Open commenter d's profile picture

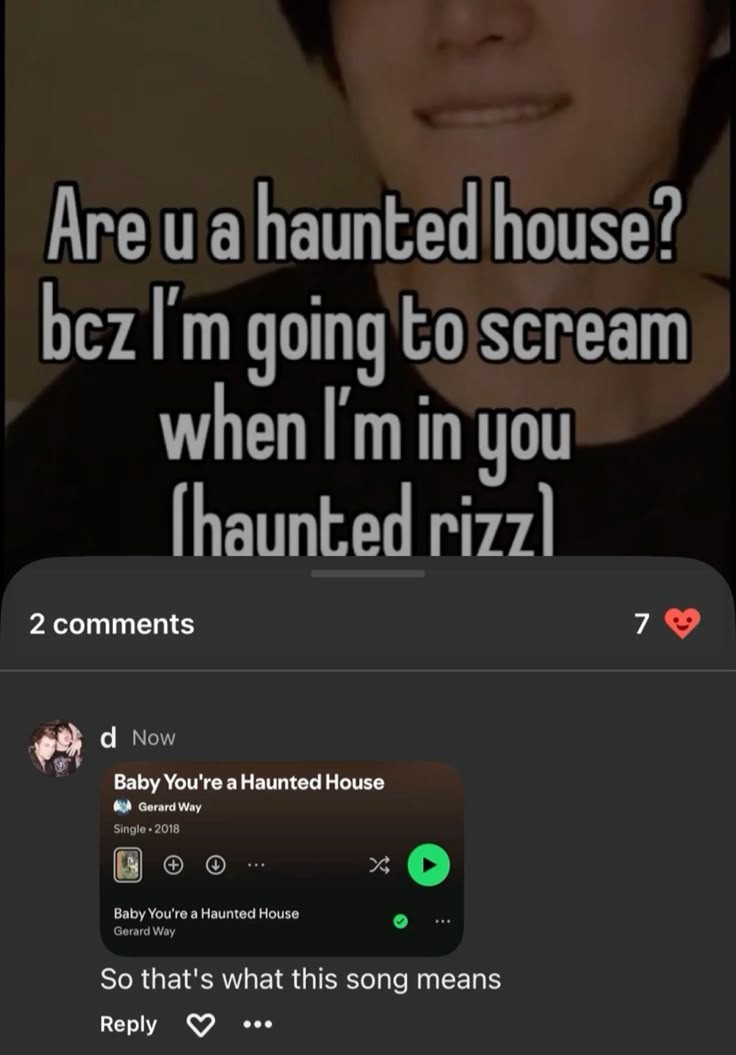[x=56, y=748]
